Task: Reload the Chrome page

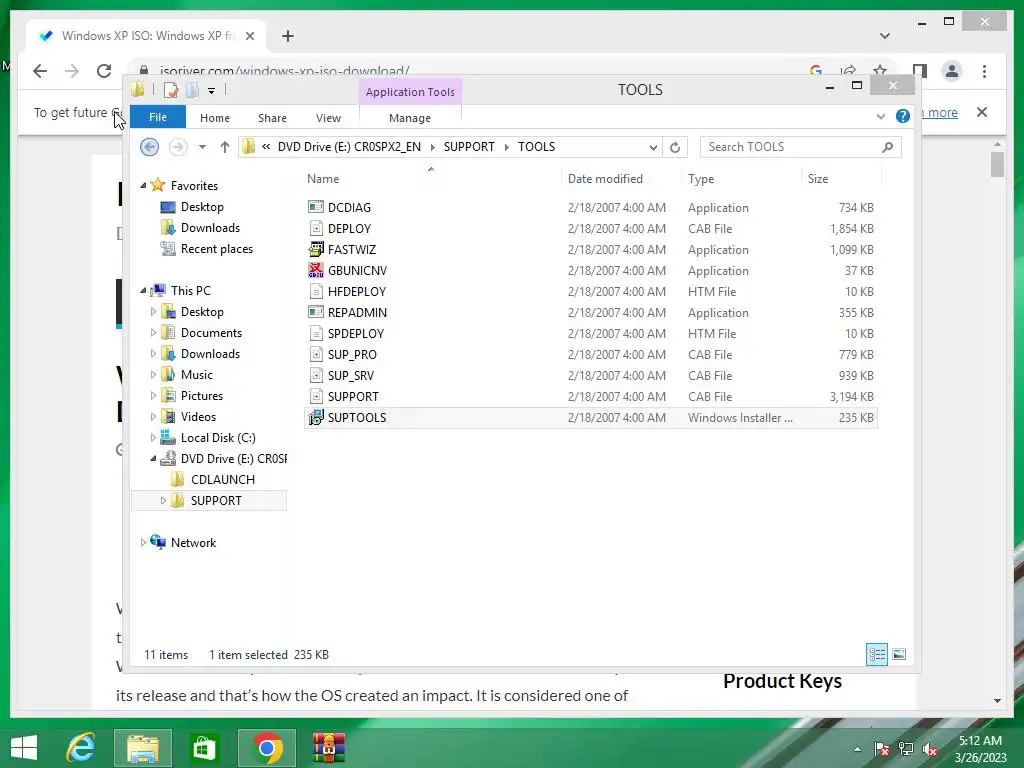Action: (104, 71)
